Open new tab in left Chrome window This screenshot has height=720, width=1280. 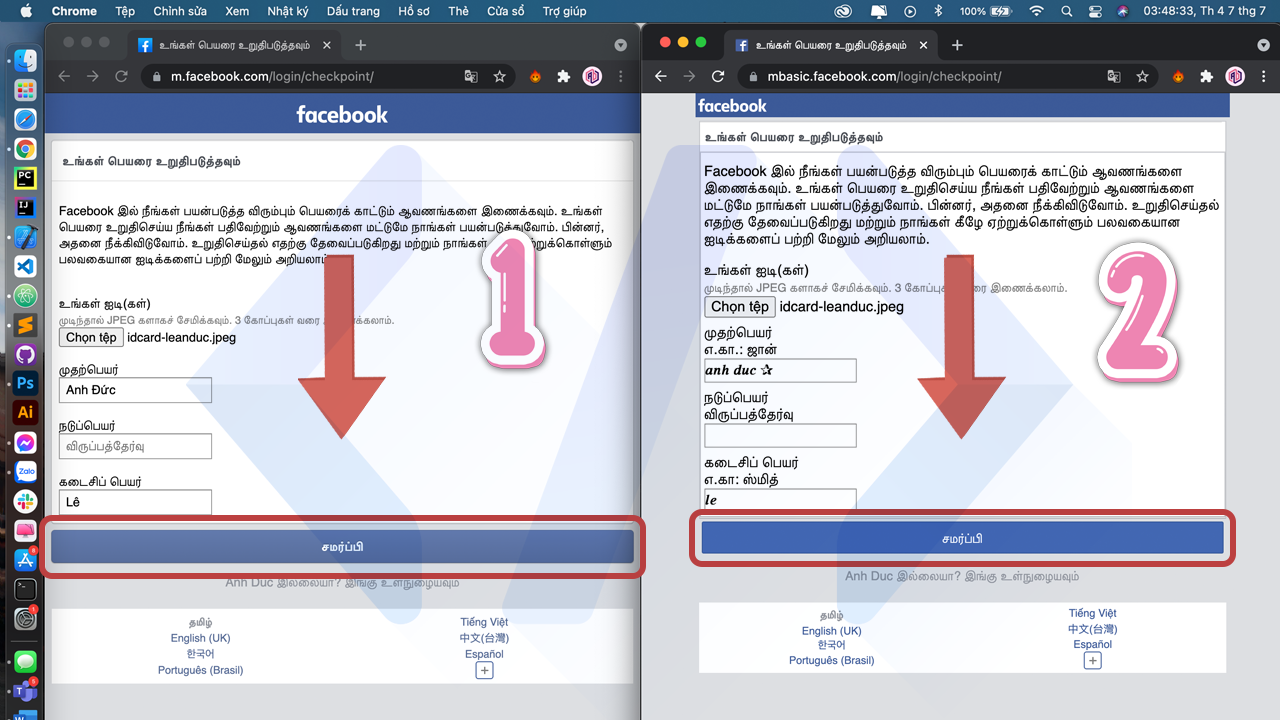361,45
